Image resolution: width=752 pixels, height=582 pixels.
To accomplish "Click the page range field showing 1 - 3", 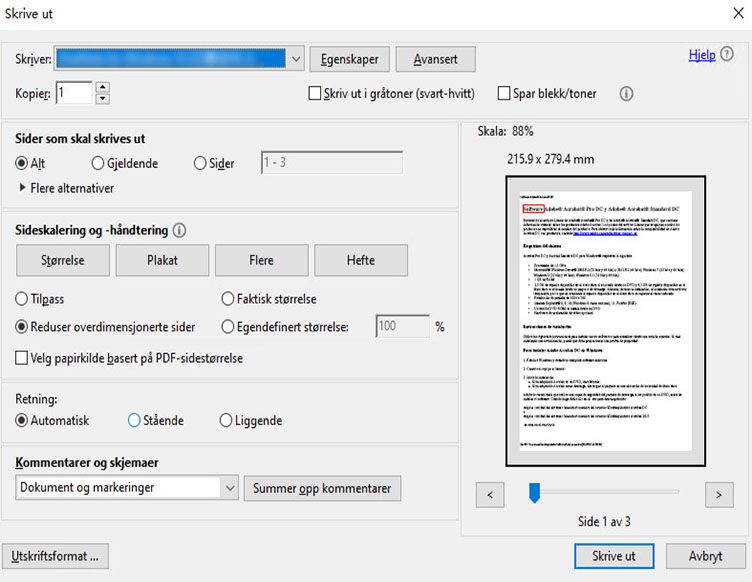I will [x=332, y=163].
